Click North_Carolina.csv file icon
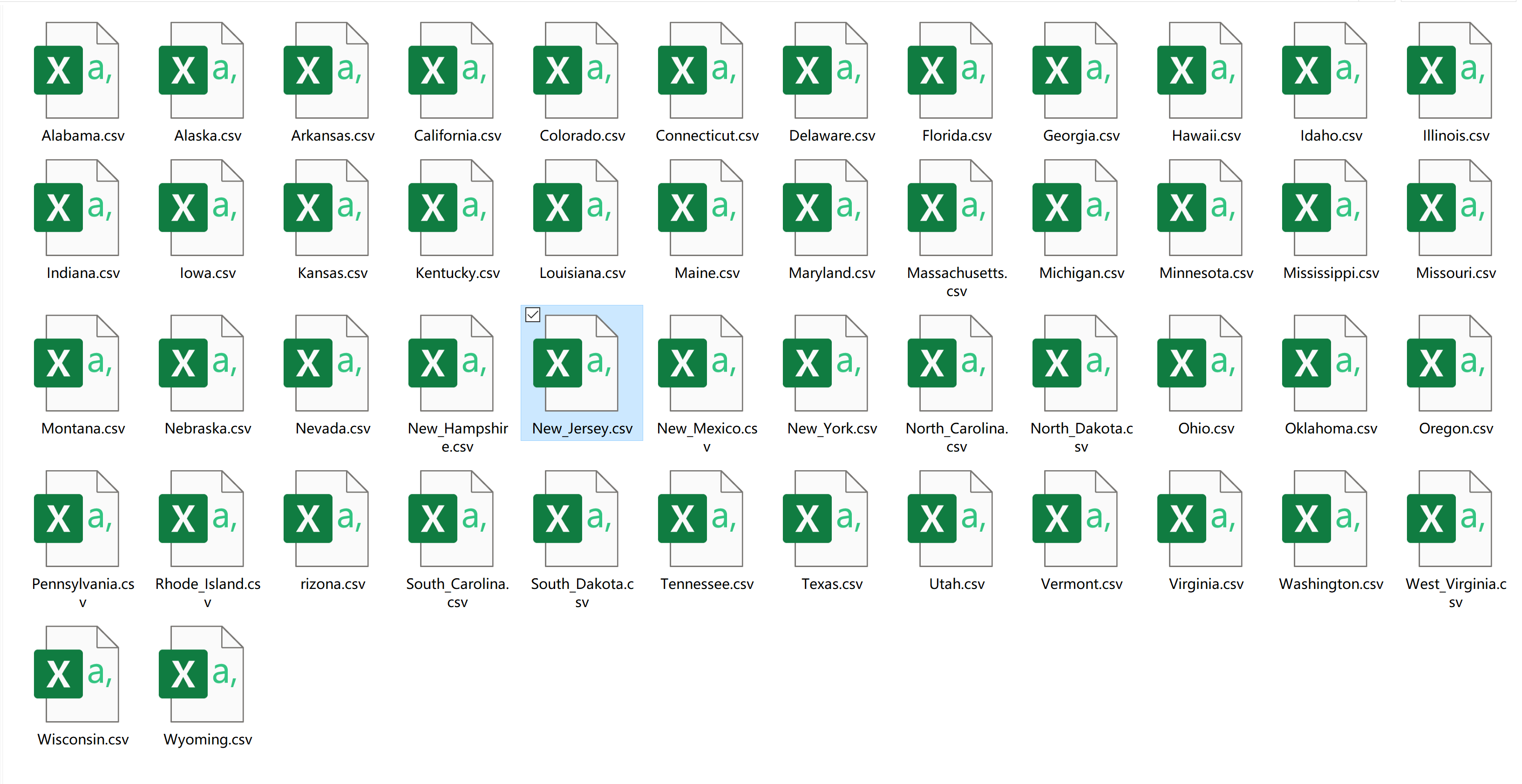This screenshot has width=1522, height=784. click(950, 363)
